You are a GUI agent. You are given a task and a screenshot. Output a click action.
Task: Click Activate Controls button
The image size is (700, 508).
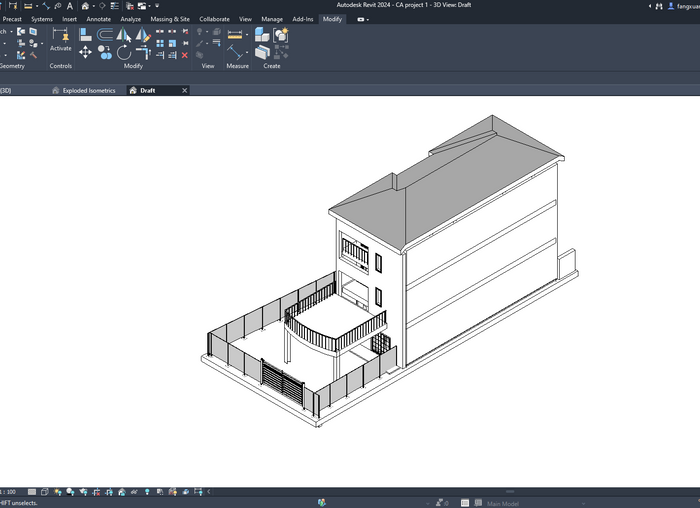(61, 40)
